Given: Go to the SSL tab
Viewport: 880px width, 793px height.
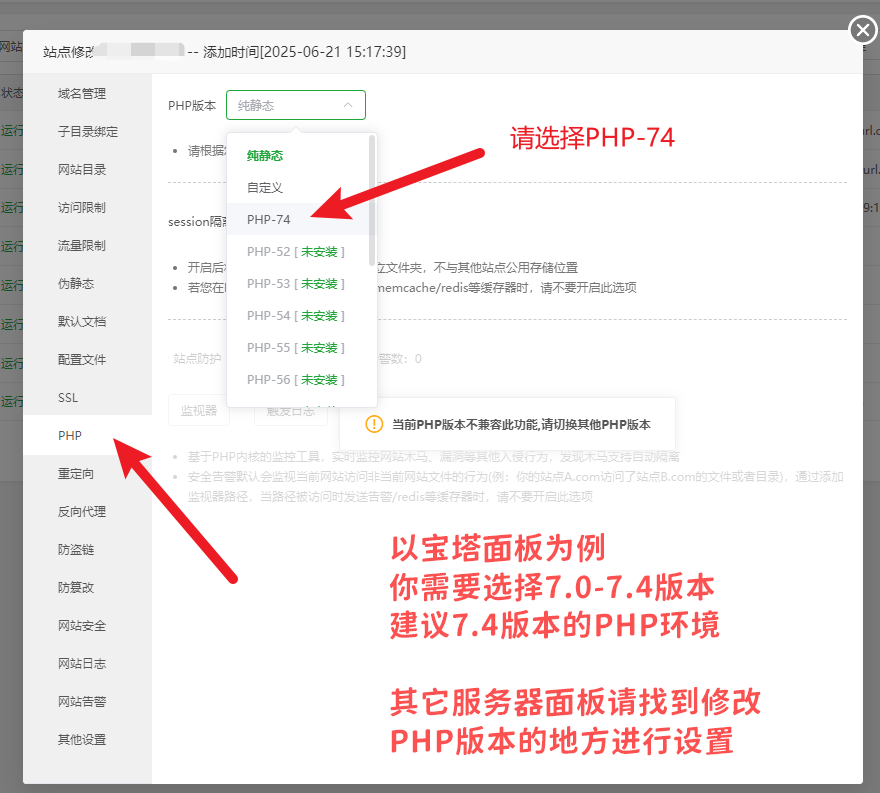Looking at the screenshot, I should click(x=68, y=398).
